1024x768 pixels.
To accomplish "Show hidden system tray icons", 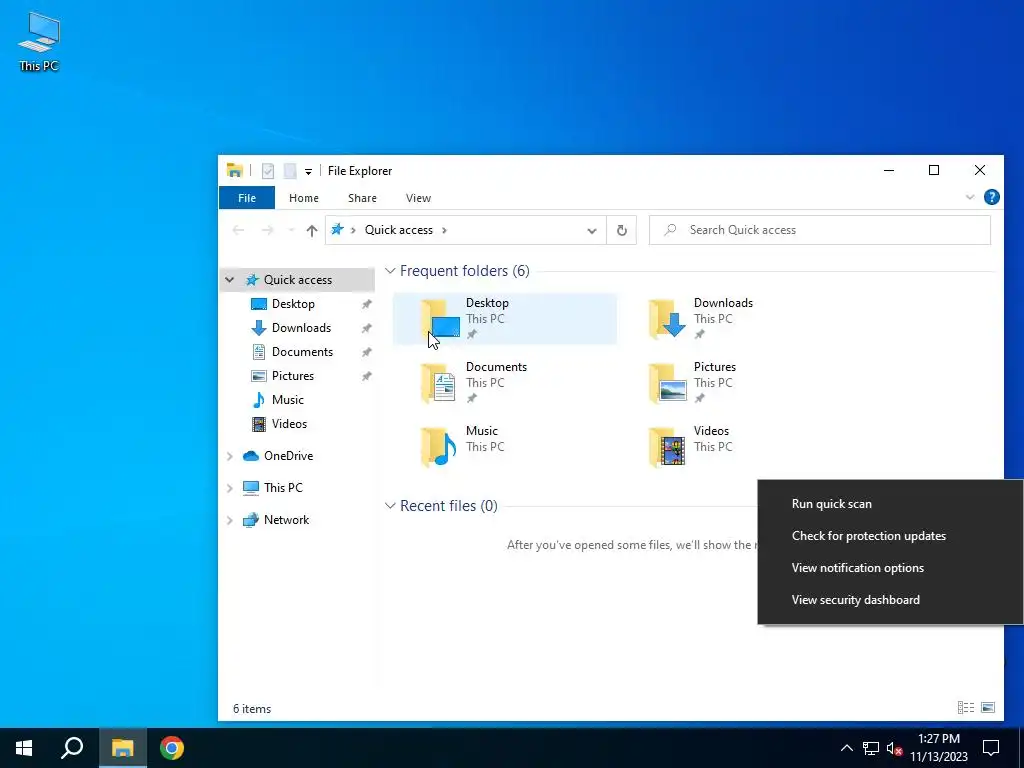I will (x=846, y=748).
